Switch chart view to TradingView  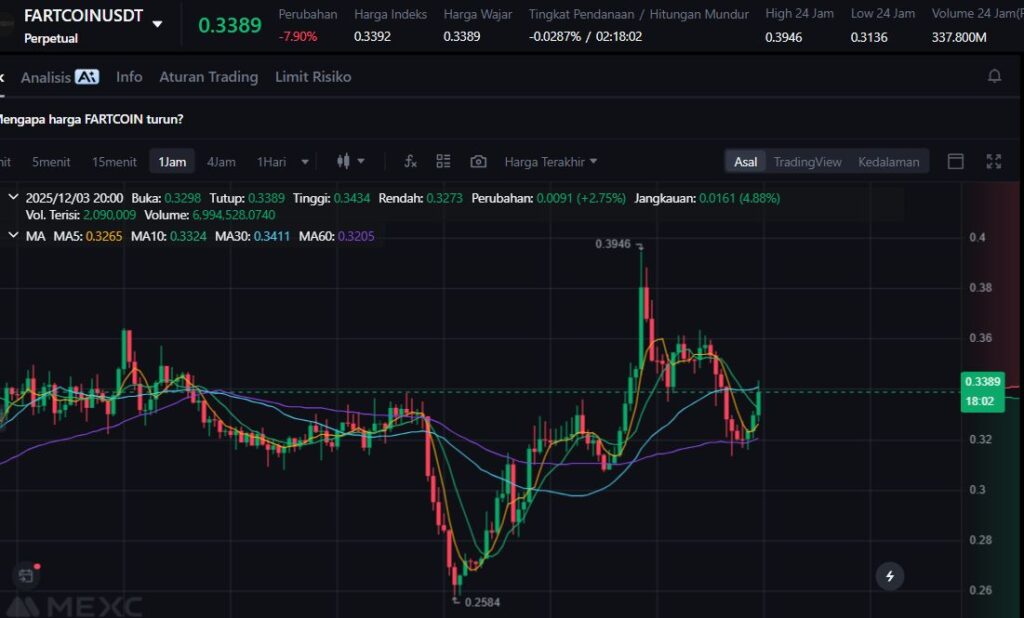point(807,162)
